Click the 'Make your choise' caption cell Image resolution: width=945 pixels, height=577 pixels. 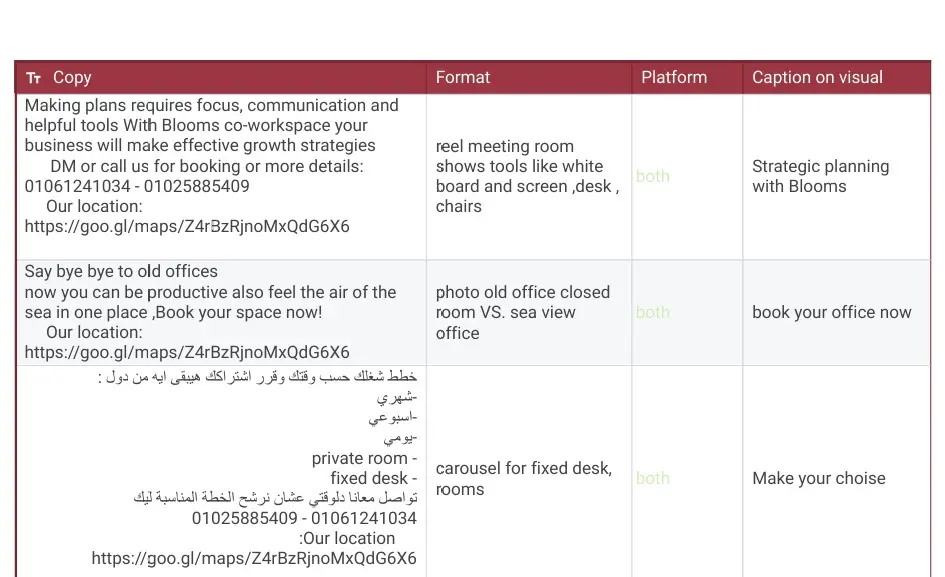pyautogui.click(x=818, y=478)
